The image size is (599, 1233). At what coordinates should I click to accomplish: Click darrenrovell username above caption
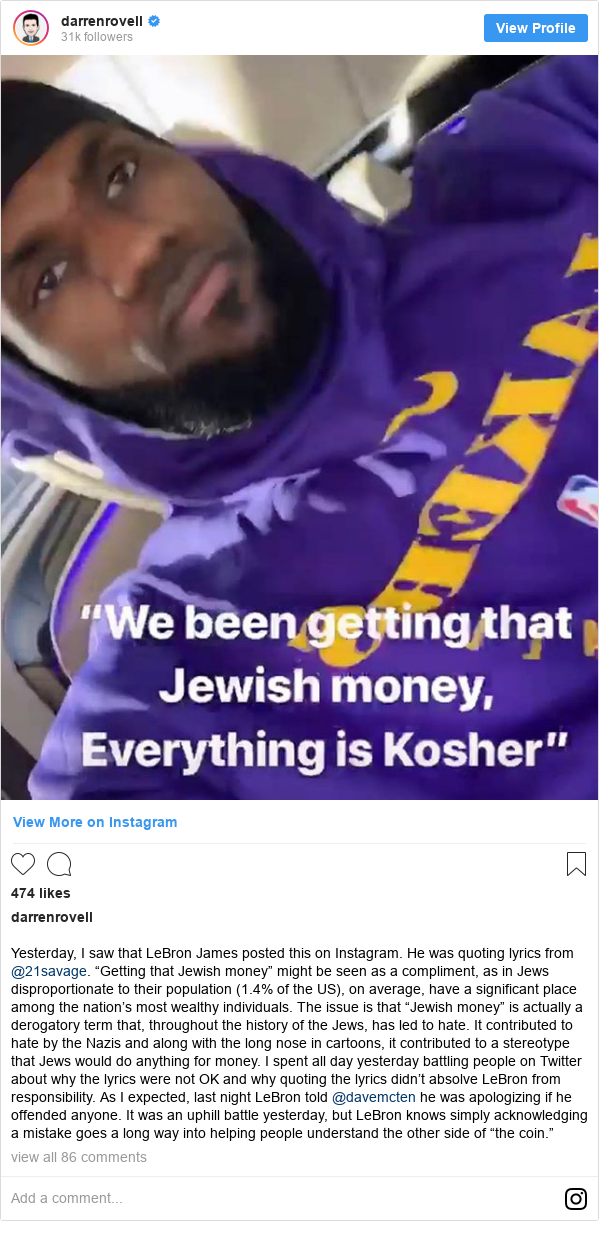[x=52, y=917]
